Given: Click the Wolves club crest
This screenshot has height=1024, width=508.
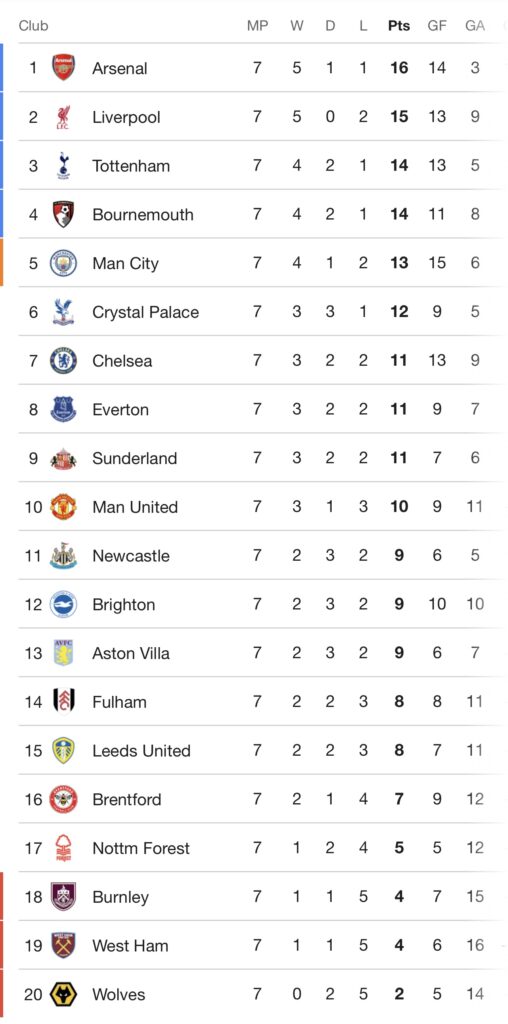Looking at the screenshot, I should (x=63, y=995).
